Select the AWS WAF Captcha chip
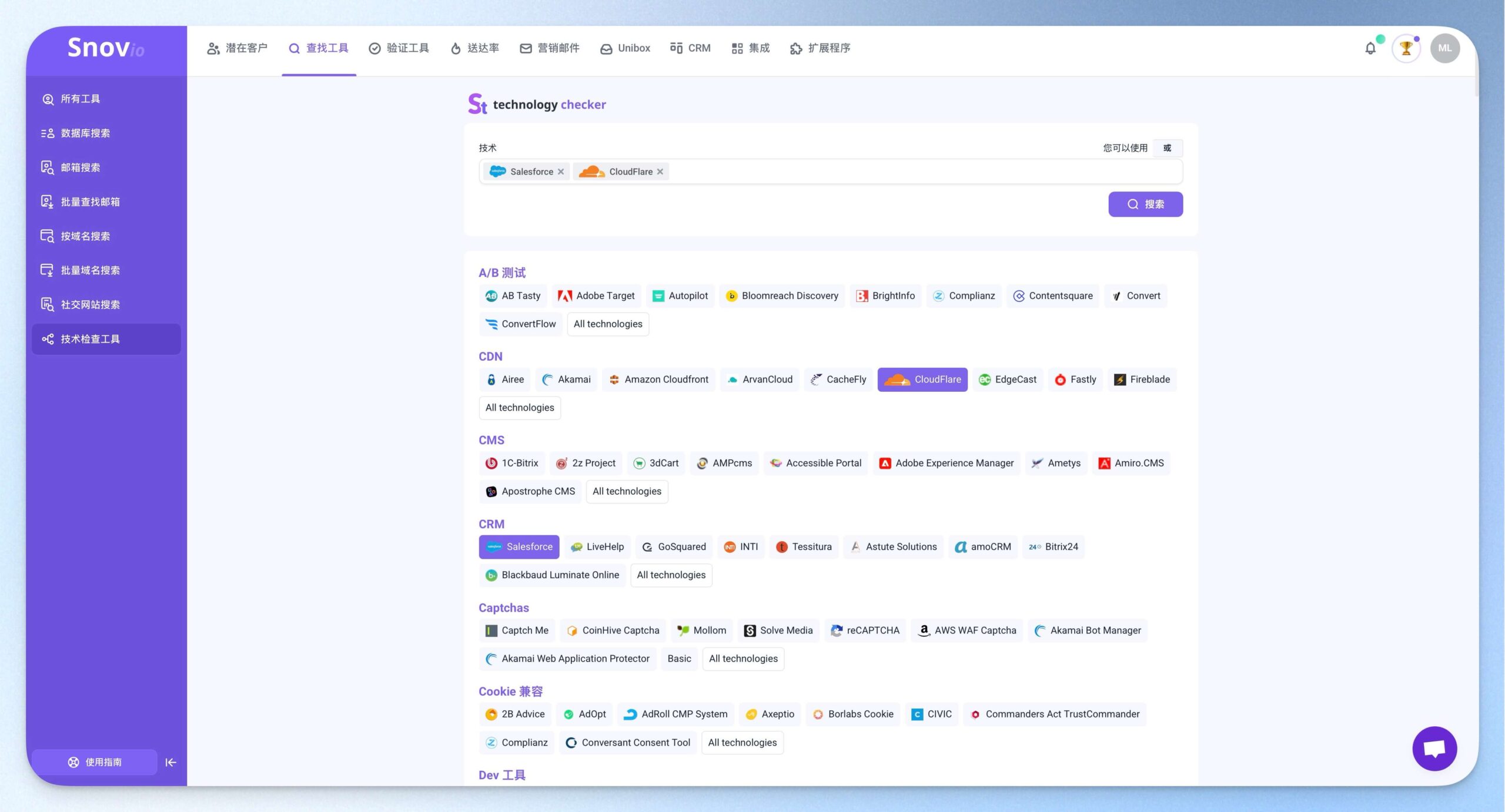Image resolution: width=1505 pixels, height=812 pixels. 967,630
